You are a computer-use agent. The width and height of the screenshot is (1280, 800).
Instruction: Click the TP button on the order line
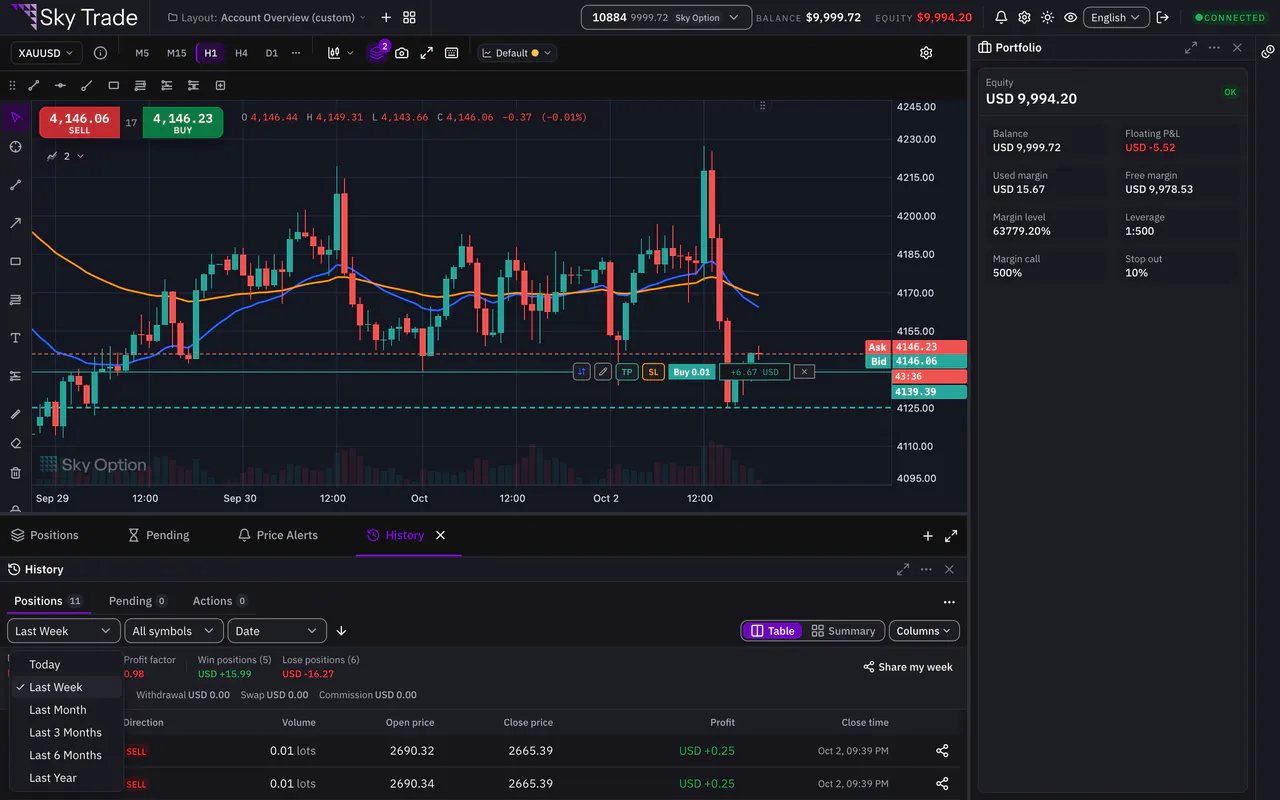pyautogui.click(x=627, y=372)
